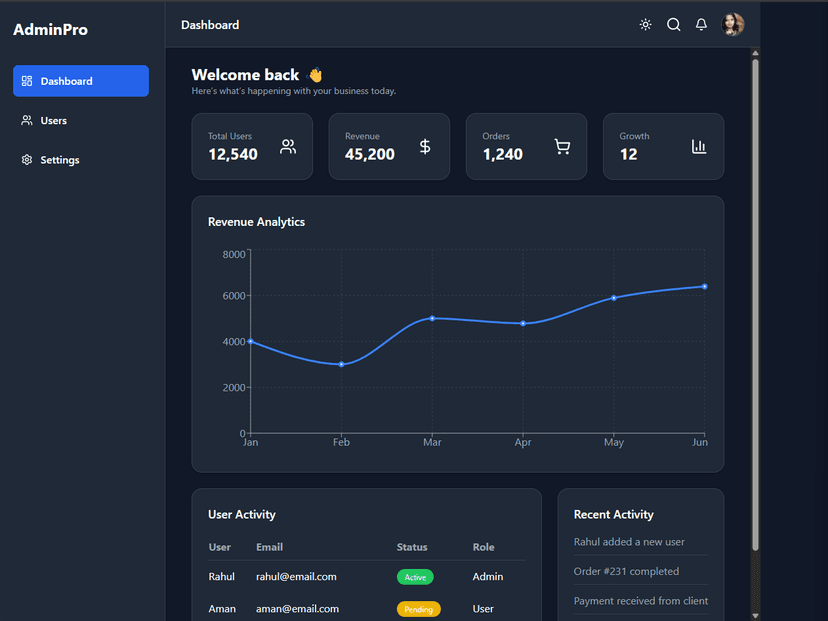
Task: Click the Aman name cell
Action: 222,609
